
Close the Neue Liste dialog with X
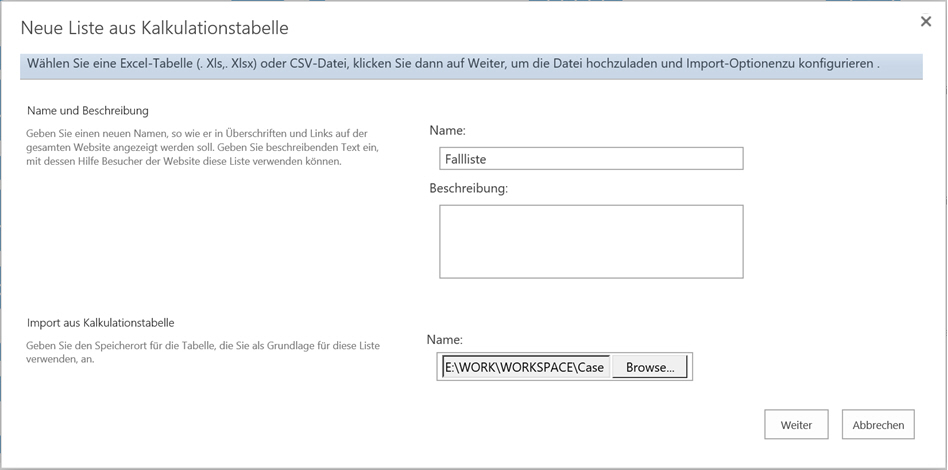(926, 22)
